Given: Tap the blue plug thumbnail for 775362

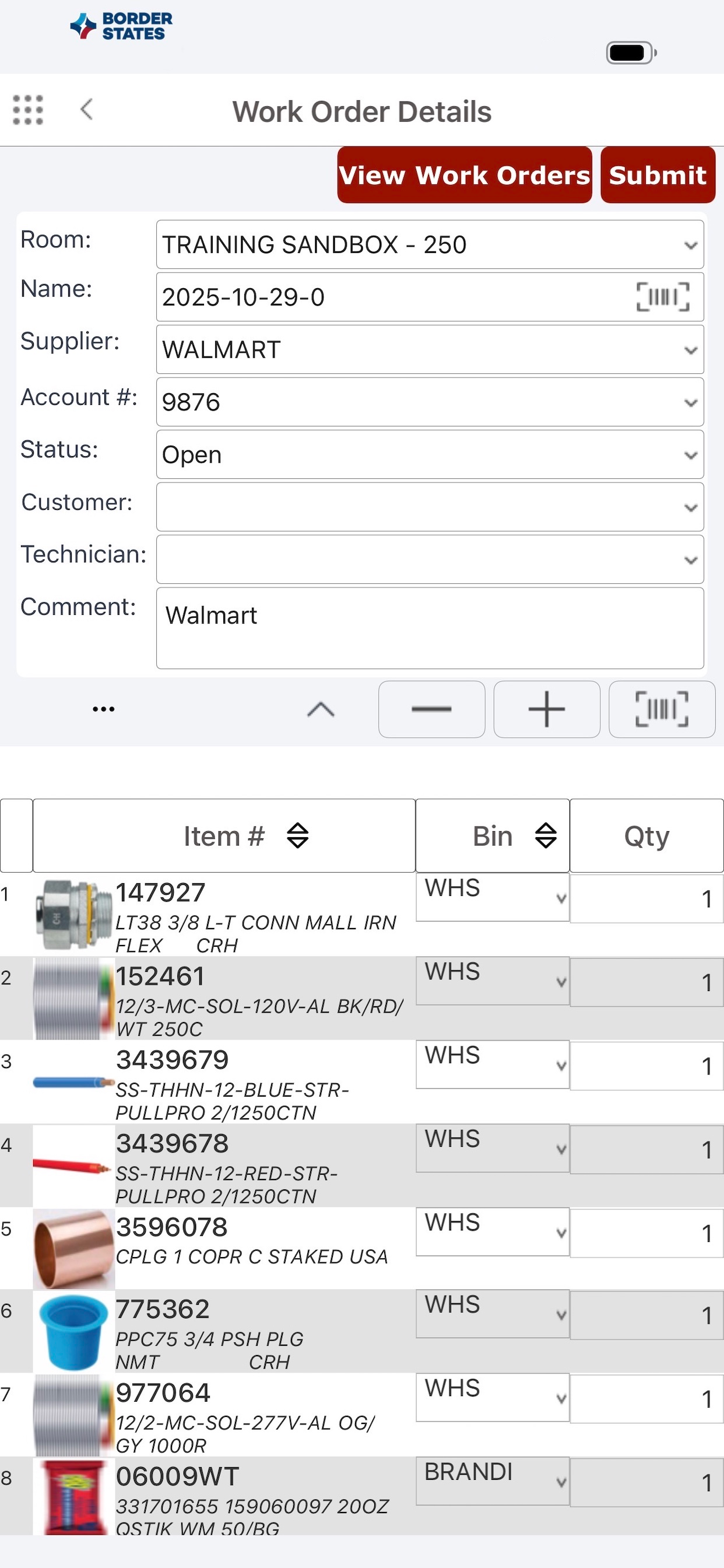Looking at the screenshot, I should click(x=73, y=1331).
